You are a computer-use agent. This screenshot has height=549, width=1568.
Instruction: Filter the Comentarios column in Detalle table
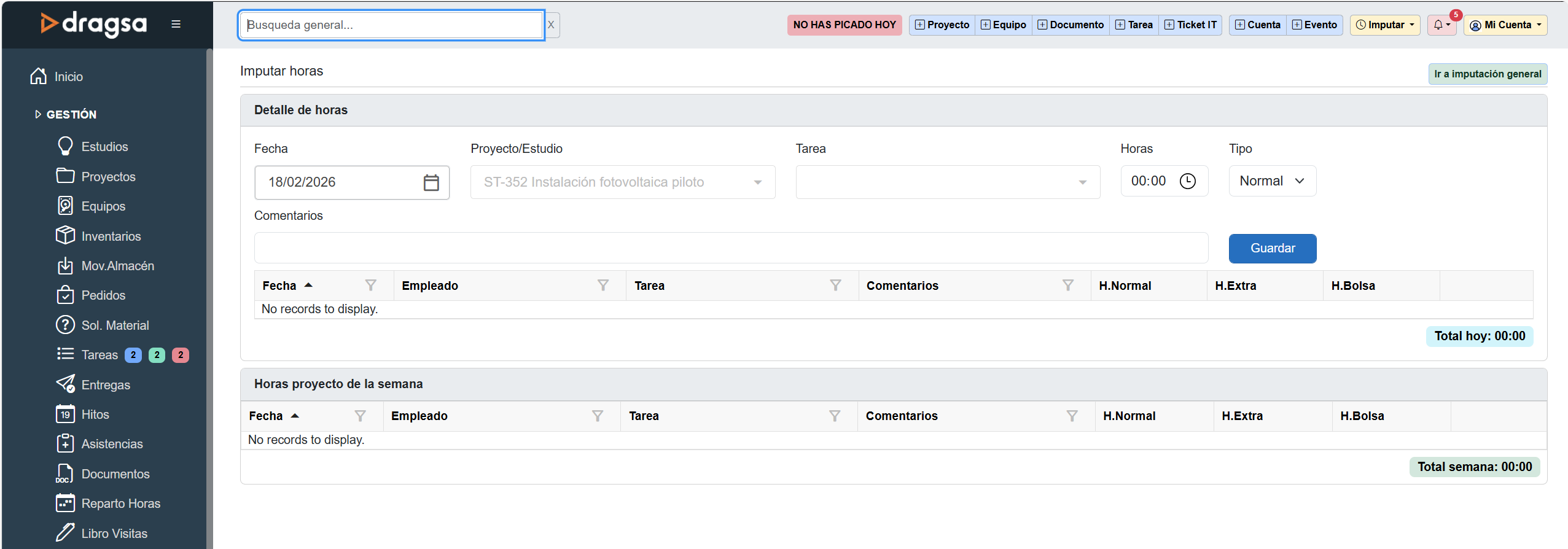[1068, 286]
